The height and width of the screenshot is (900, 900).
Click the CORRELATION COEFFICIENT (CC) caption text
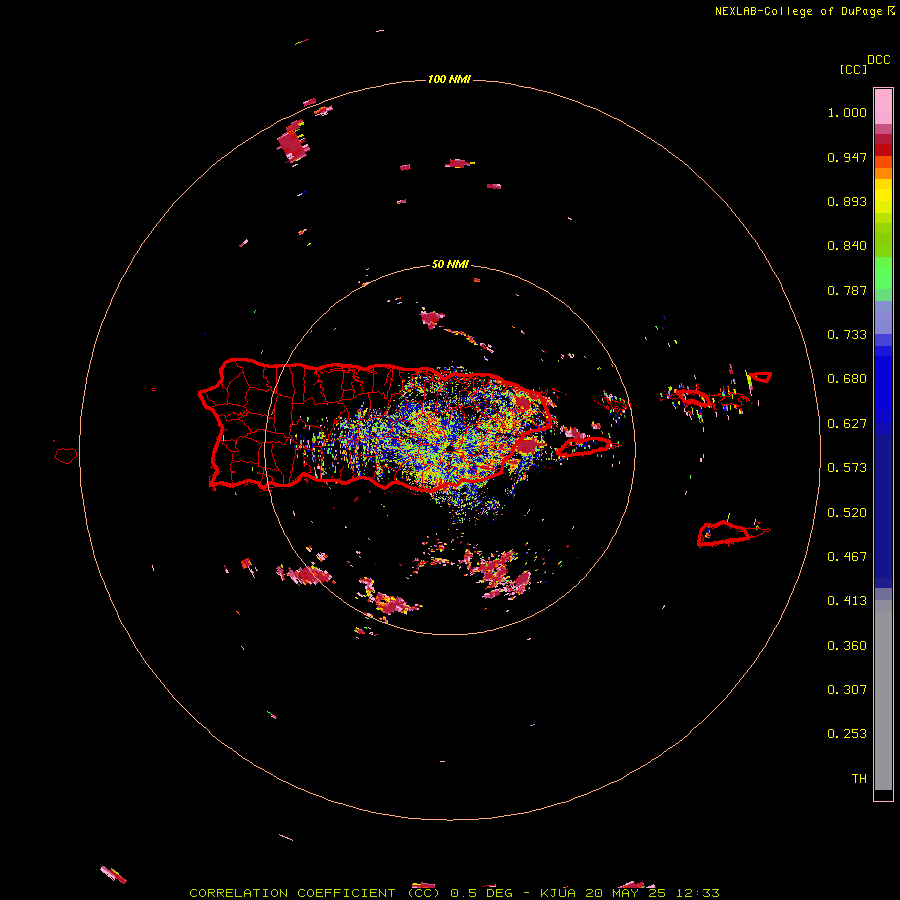point(315,893)
